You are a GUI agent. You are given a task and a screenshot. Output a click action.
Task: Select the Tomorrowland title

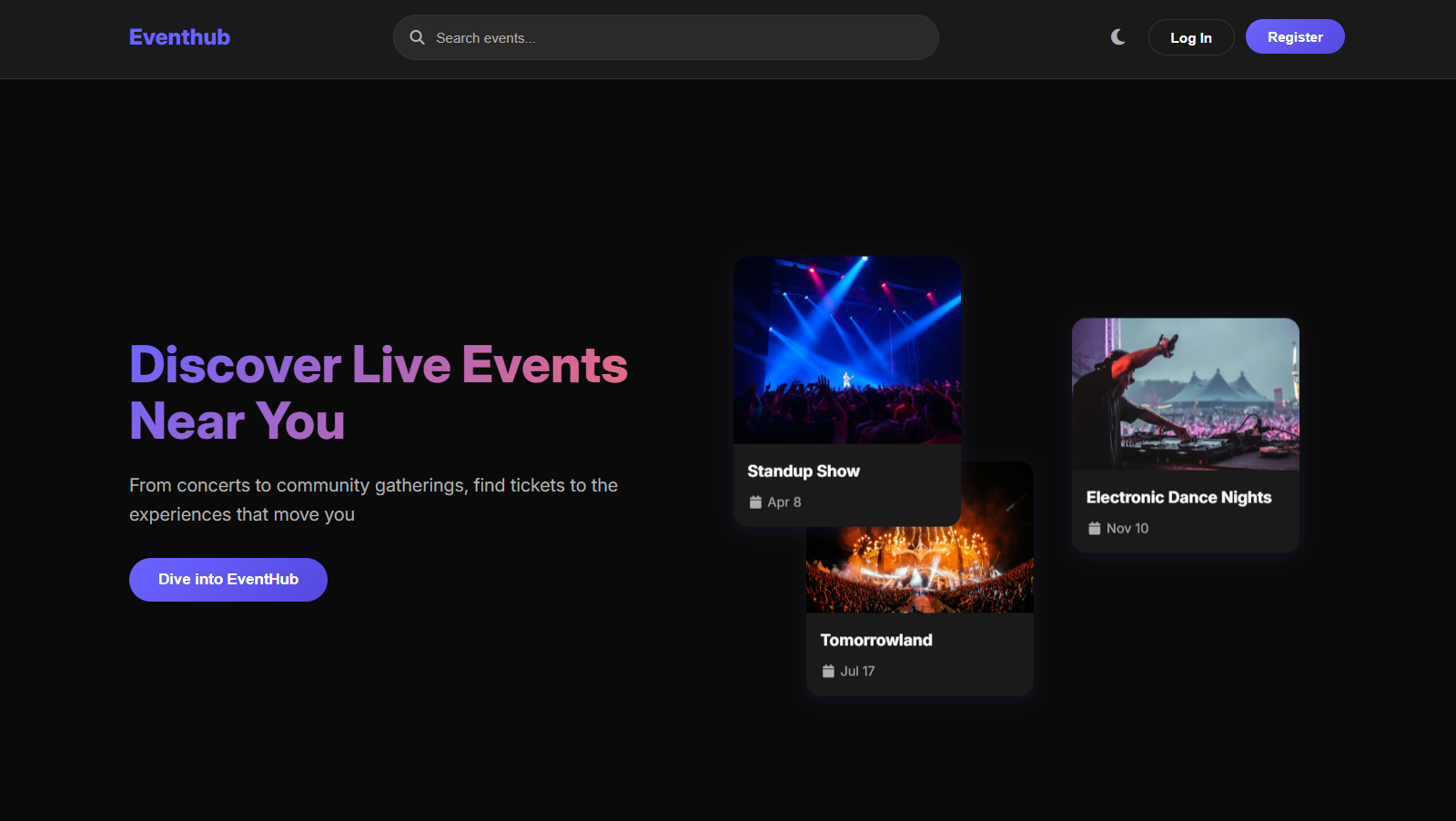875,640
